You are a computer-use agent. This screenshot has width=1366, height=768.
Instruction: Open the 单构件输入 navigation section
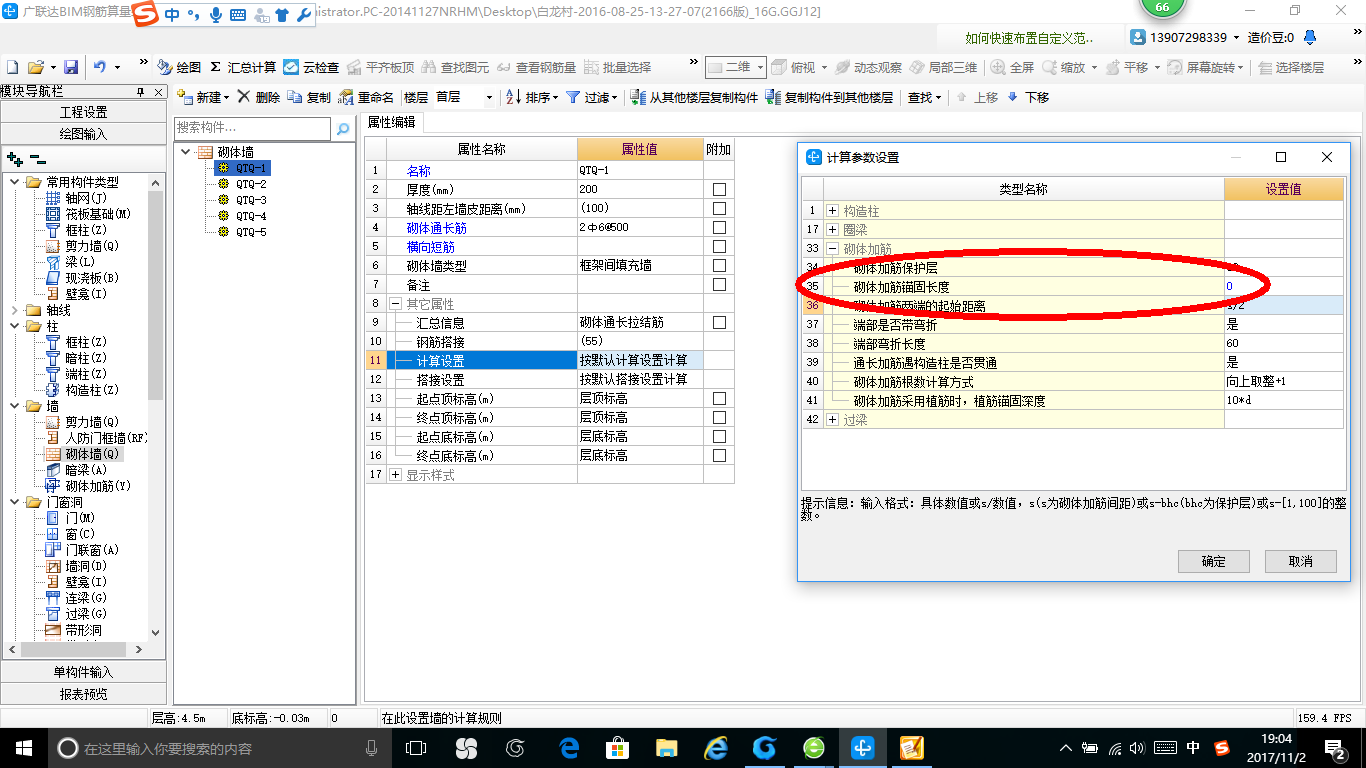(x=83, y=672)
